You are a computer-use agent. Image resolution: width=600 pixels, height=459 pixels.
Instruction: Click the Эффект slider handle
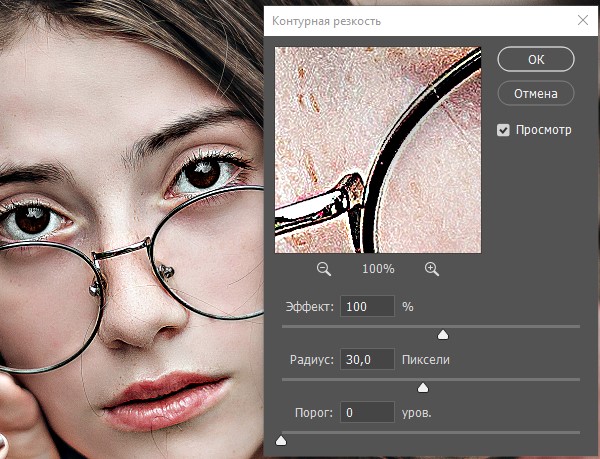click(x=443, y=335)
